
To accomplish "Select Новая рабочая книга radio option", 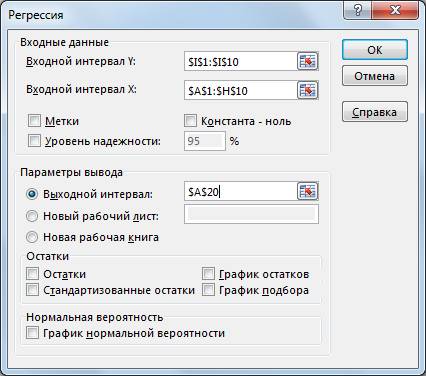I will click(x=32, y=237).
